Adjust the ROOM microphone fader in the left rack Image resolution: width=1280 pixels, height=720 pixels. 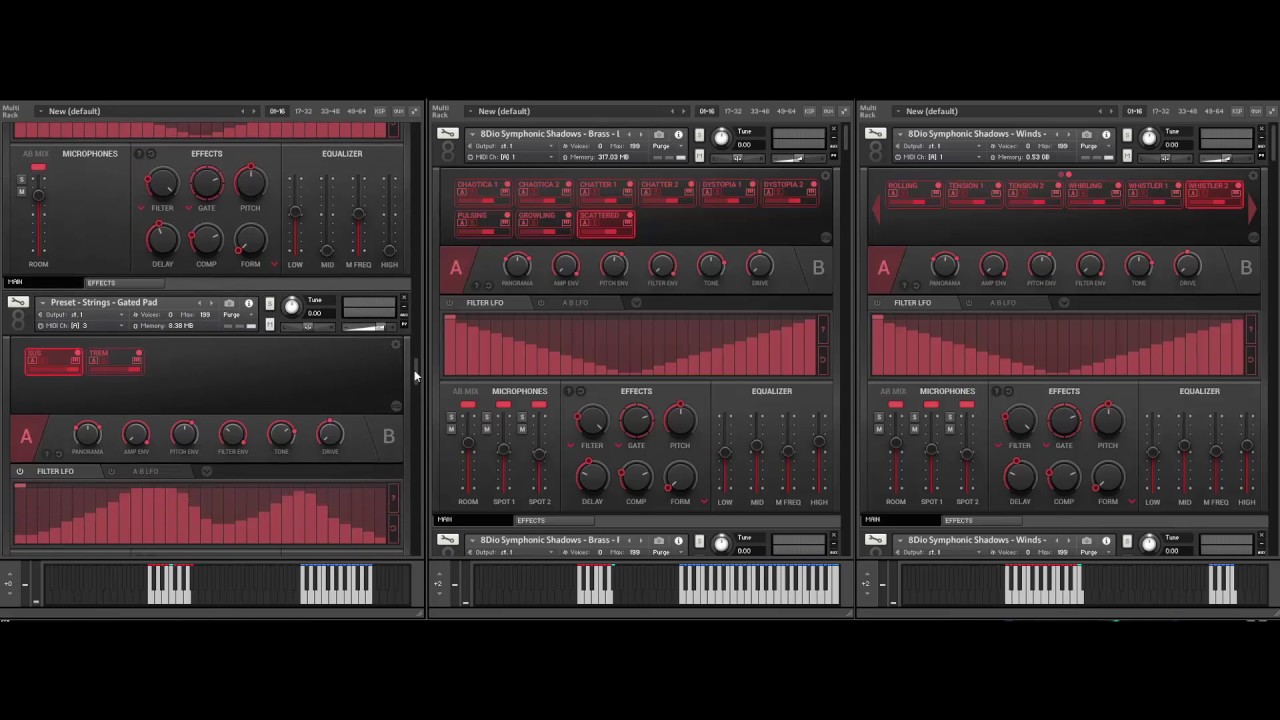[x=38, y=215]
